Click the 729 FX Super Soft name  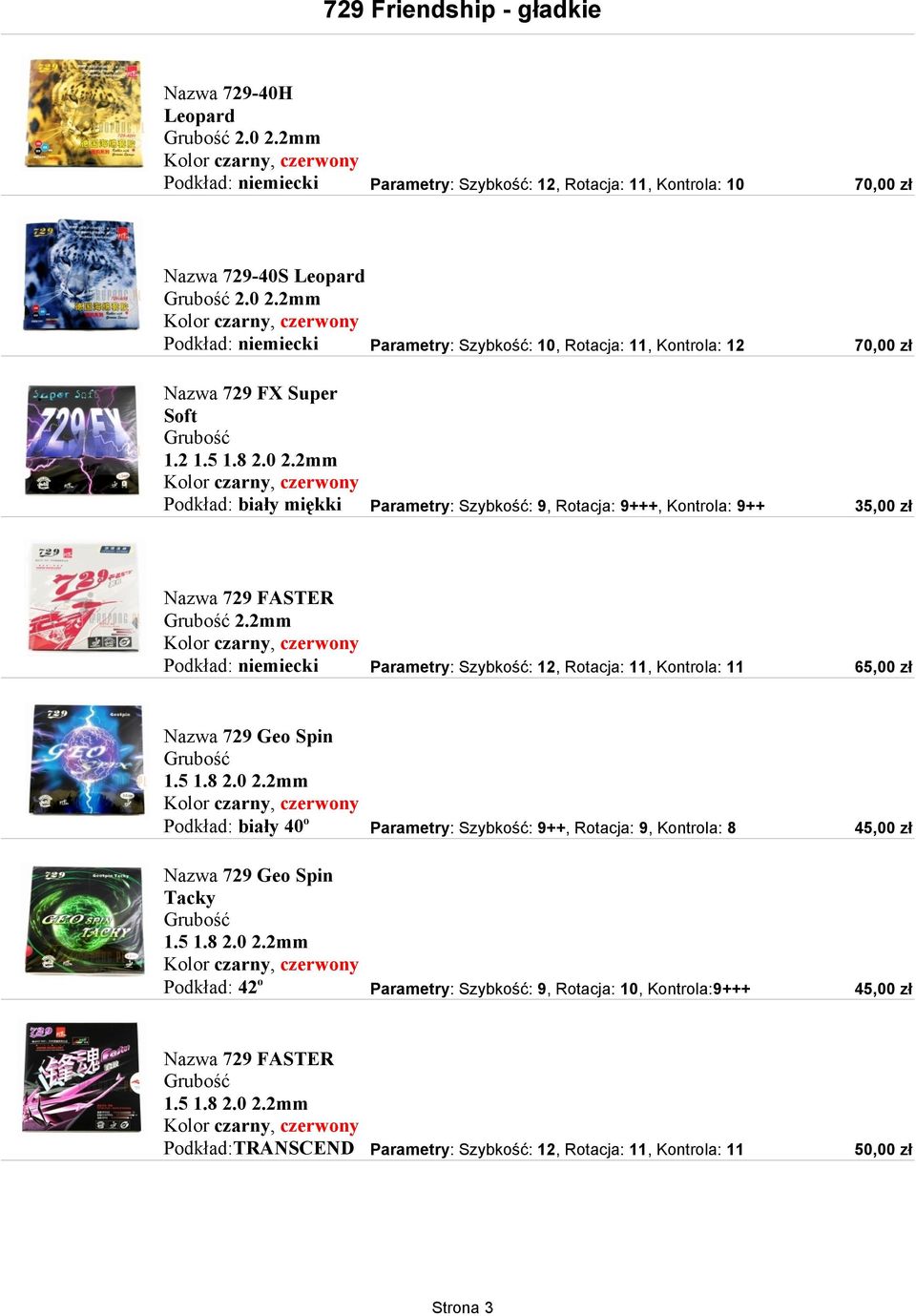(250, 405)
